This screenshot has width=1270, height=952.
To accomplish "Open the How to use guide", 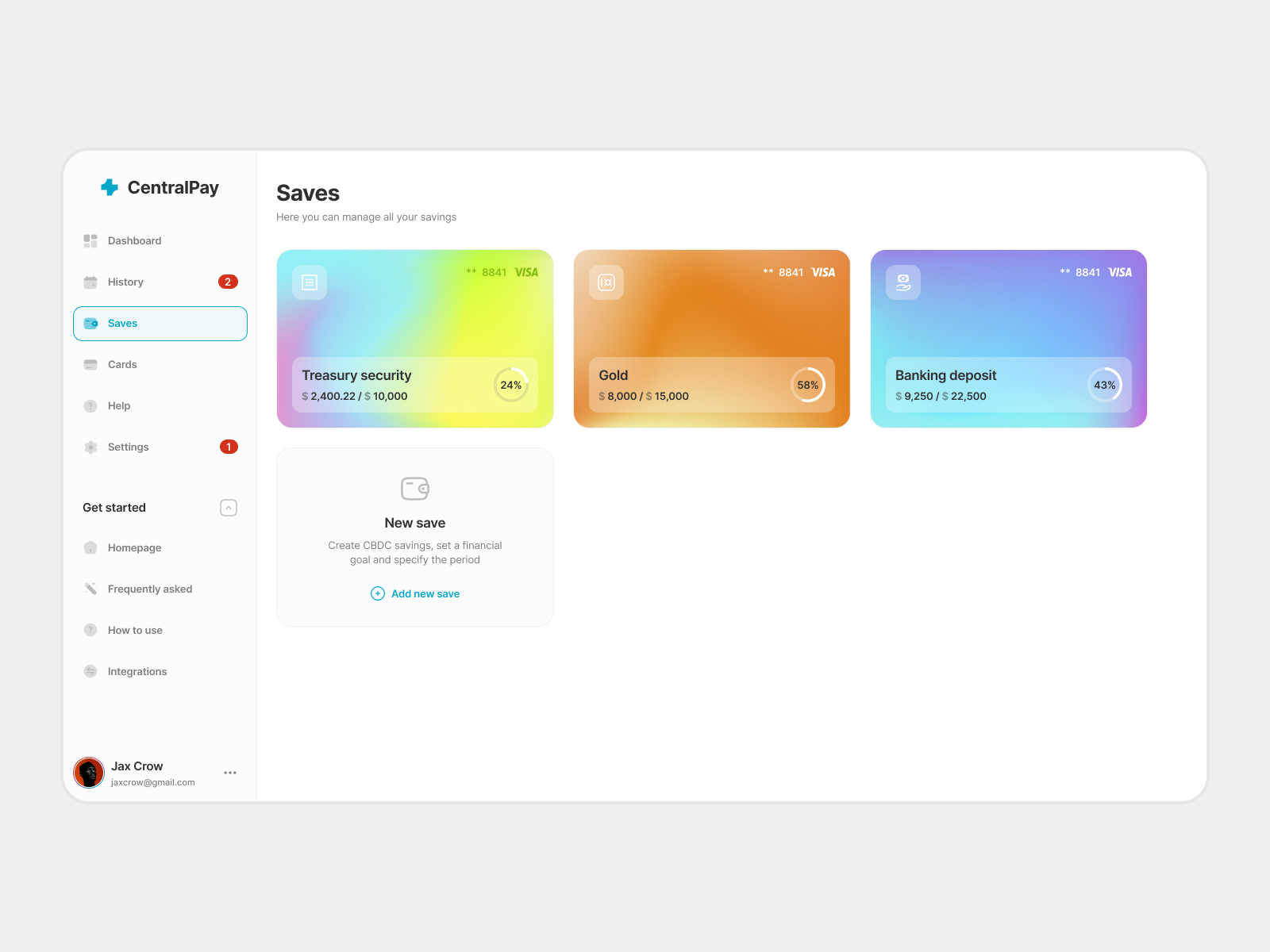I will [135, 630].
